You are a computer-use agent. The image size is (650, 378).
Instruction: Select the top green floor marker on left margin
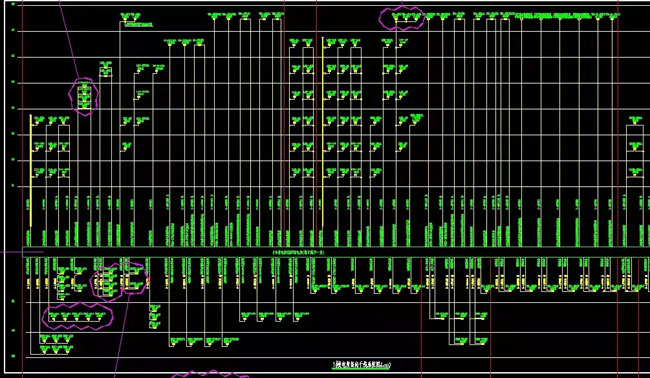(x=12, y=5)
